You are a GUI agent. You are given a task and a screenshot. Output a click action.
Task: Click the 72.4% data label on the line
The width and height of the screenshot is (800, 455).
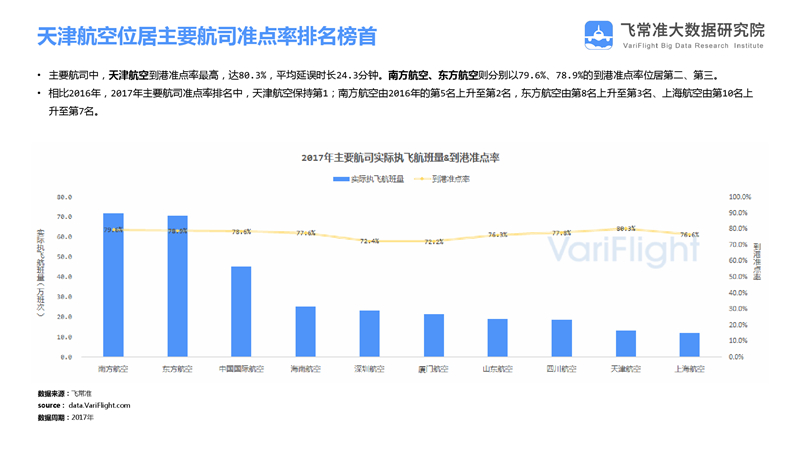click(x=369, y=241)
